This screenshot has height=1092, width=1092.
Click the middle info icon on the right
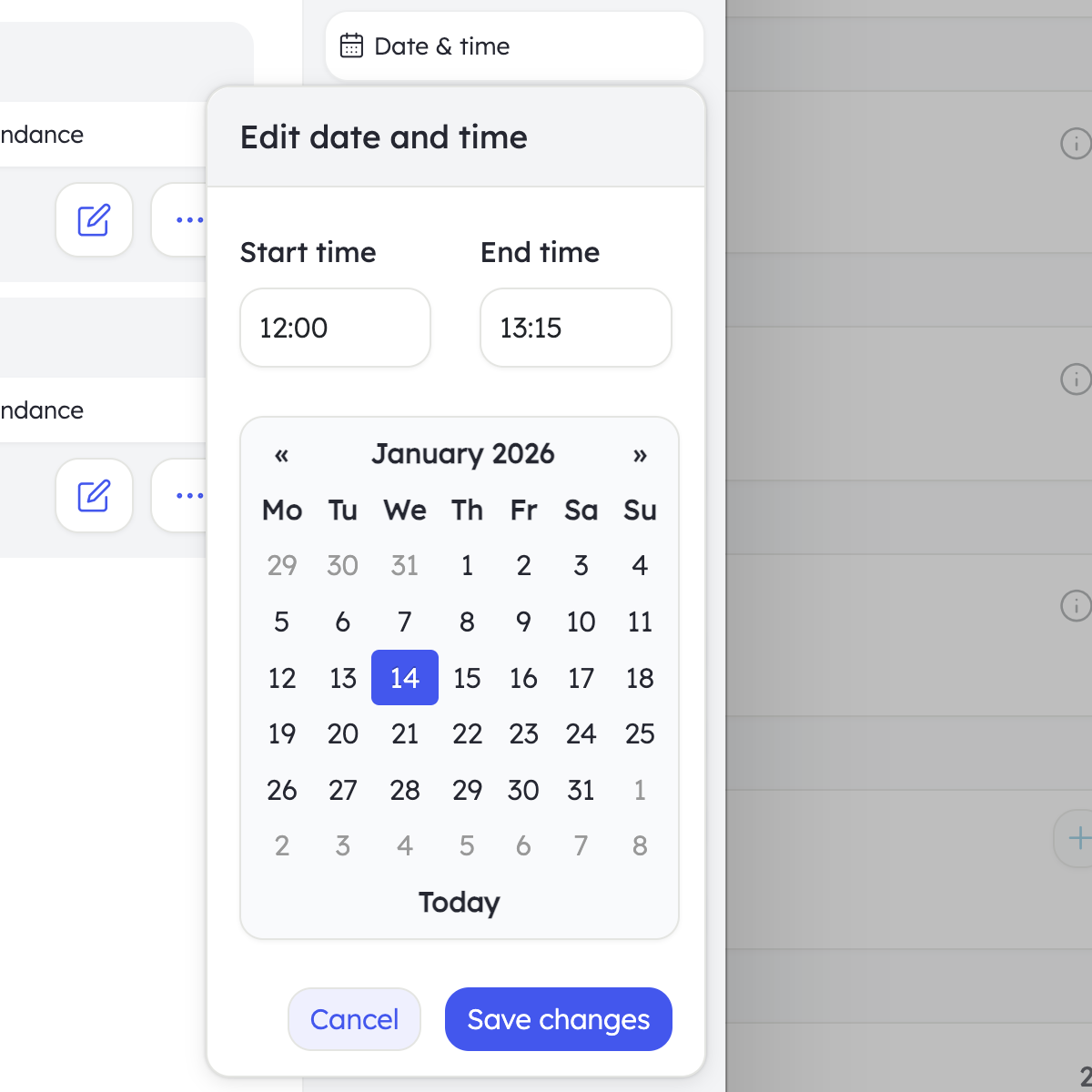point(1076,379)
